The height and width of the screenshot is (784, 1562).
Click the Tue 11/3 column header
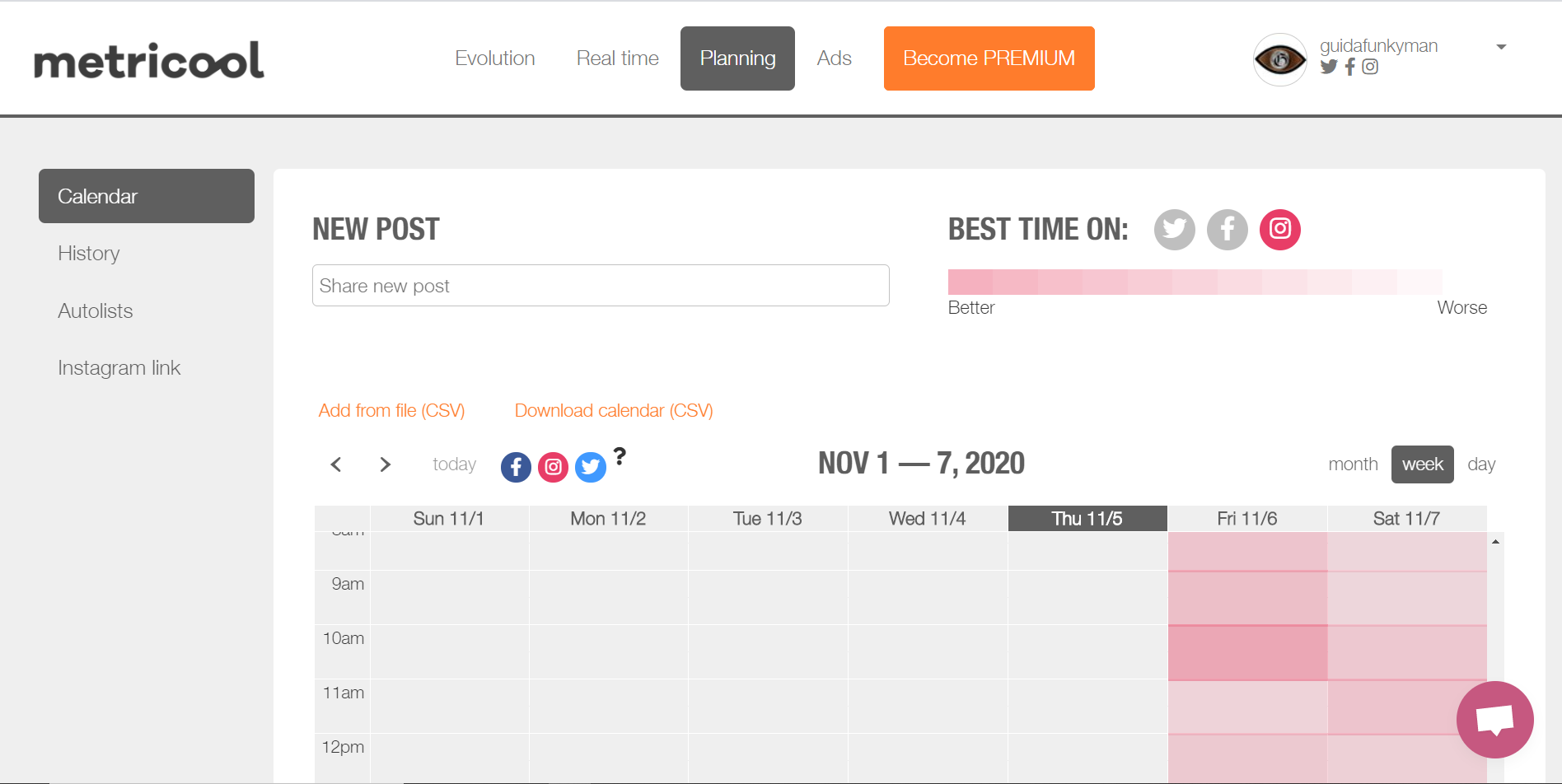pos(768,519)
